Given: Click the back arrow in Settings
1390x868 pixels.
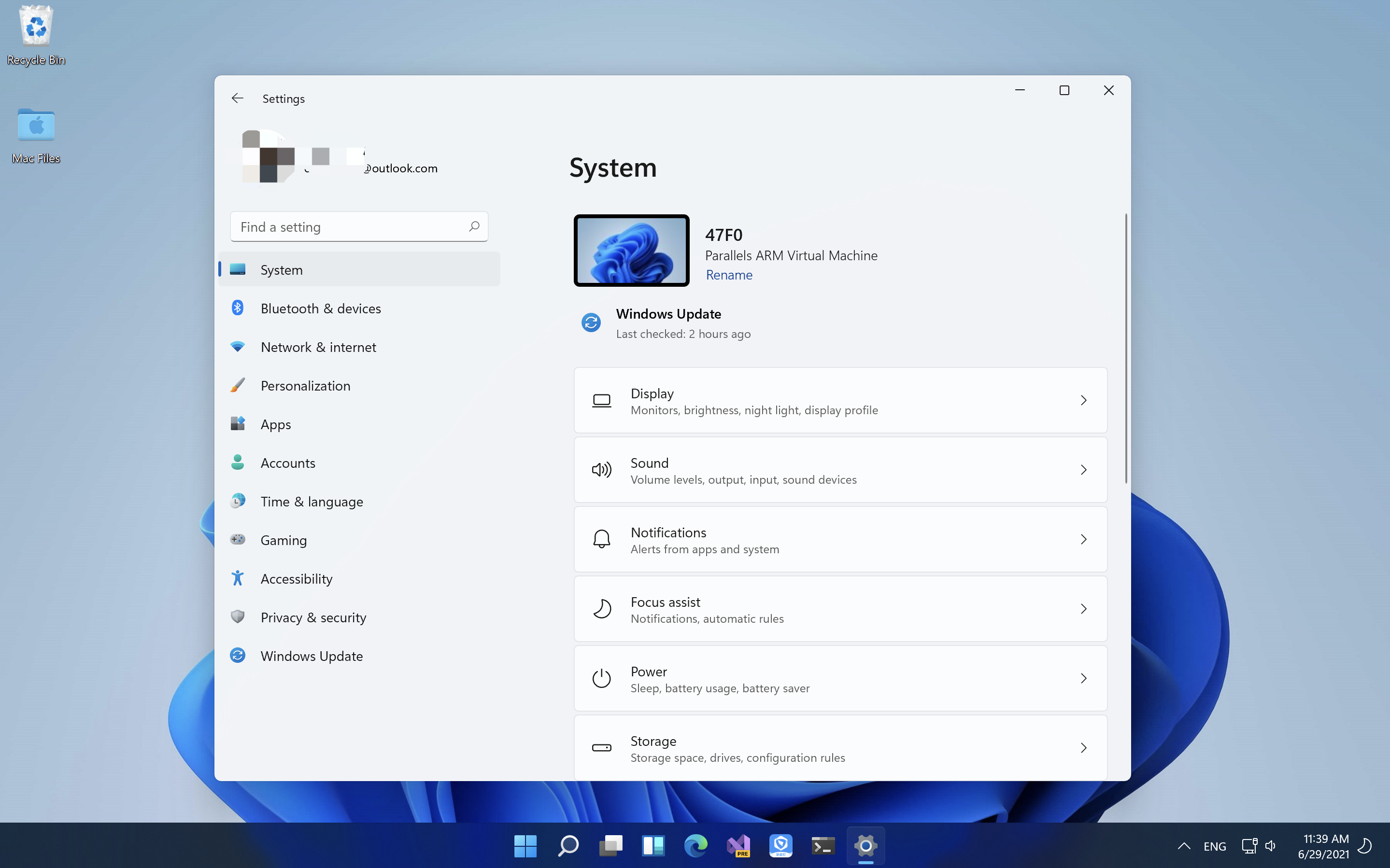Looking at the screenshot, I should tap(237, 98).
